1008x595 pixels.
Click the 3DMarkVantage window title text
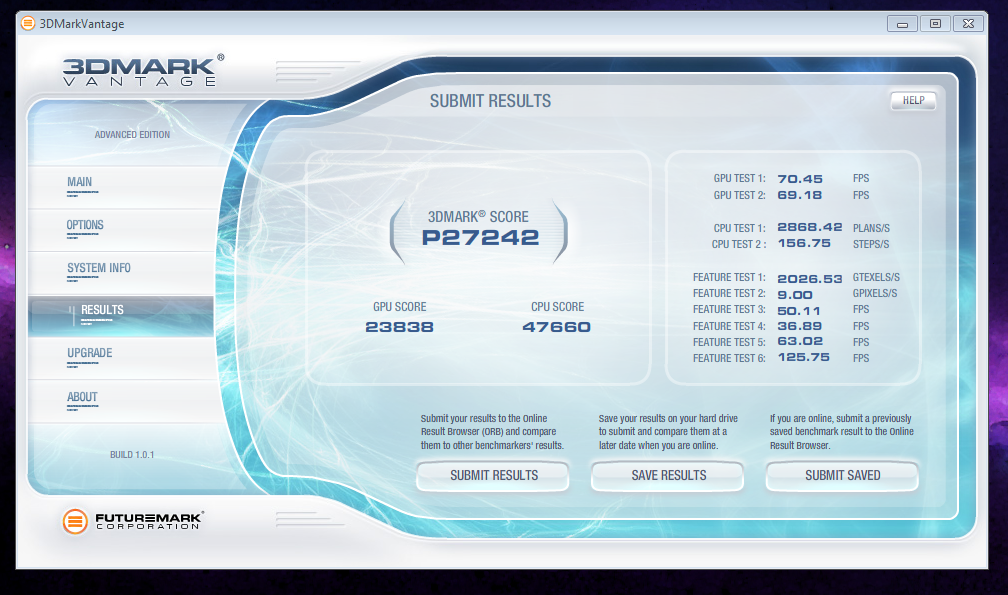[x=82, y=24]
